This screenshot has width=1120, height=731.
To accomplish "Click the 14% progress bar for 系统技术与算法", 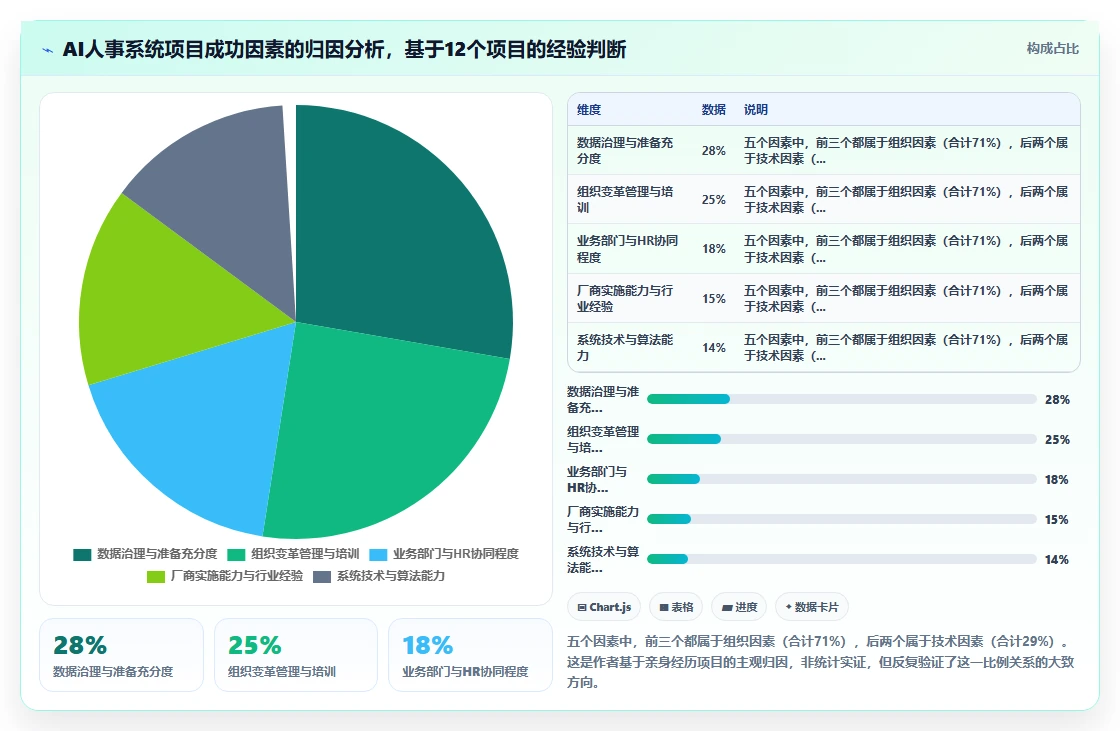I will (x=841, y=560).
